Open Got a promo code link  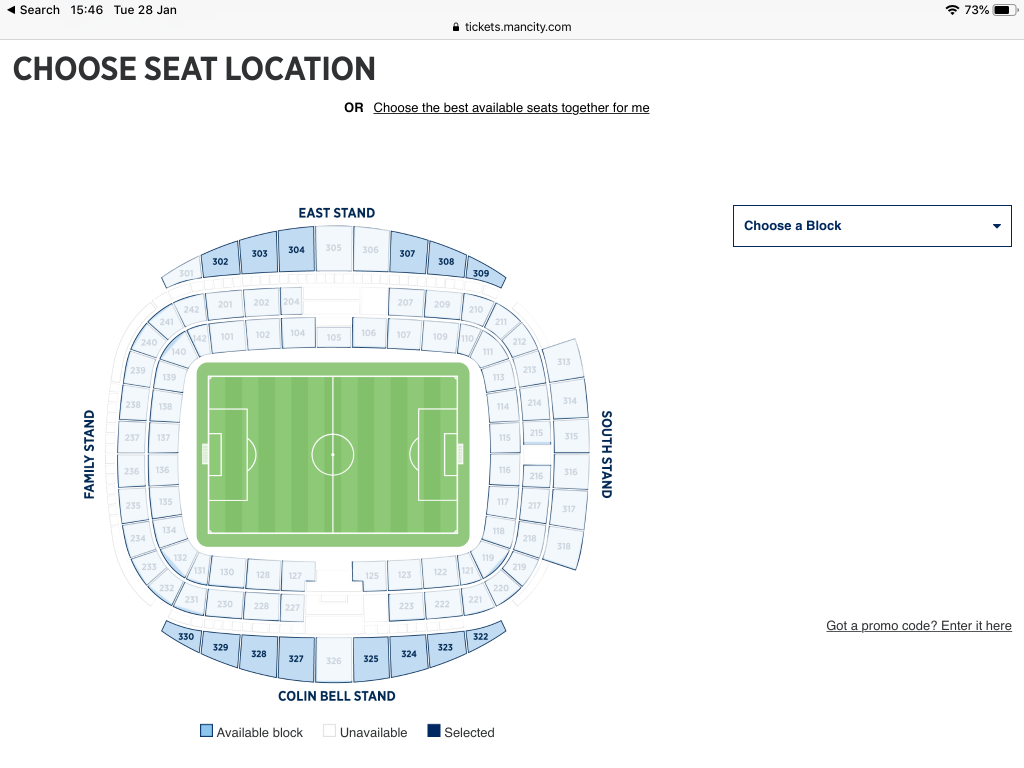pos(918,626)
